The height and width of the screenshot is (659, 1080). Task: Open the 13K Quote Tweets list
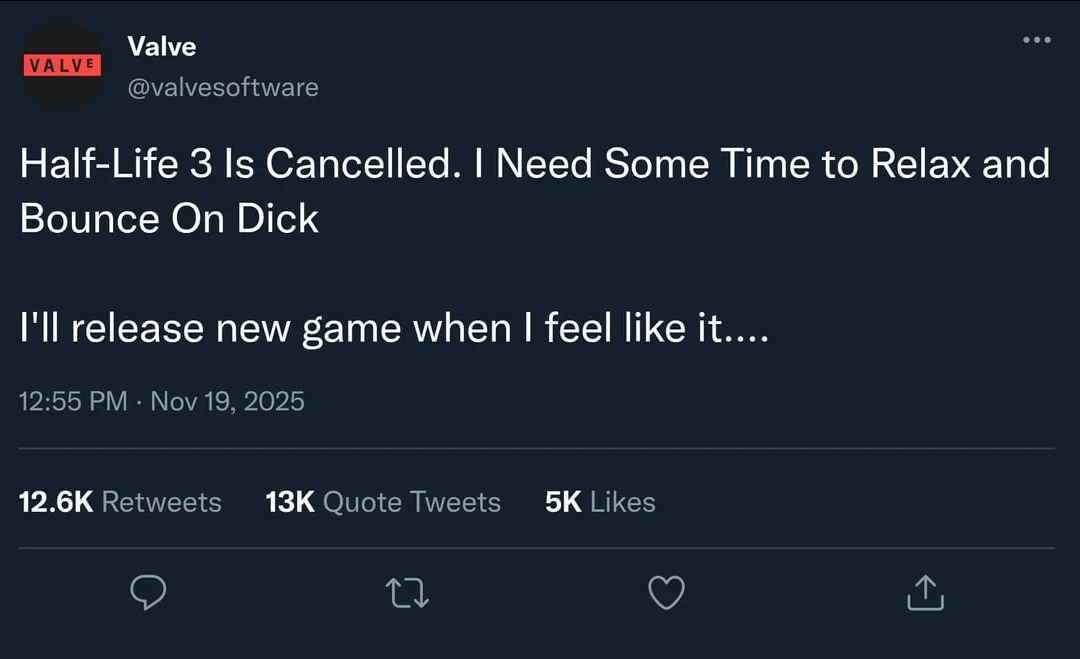coord(383,501)
